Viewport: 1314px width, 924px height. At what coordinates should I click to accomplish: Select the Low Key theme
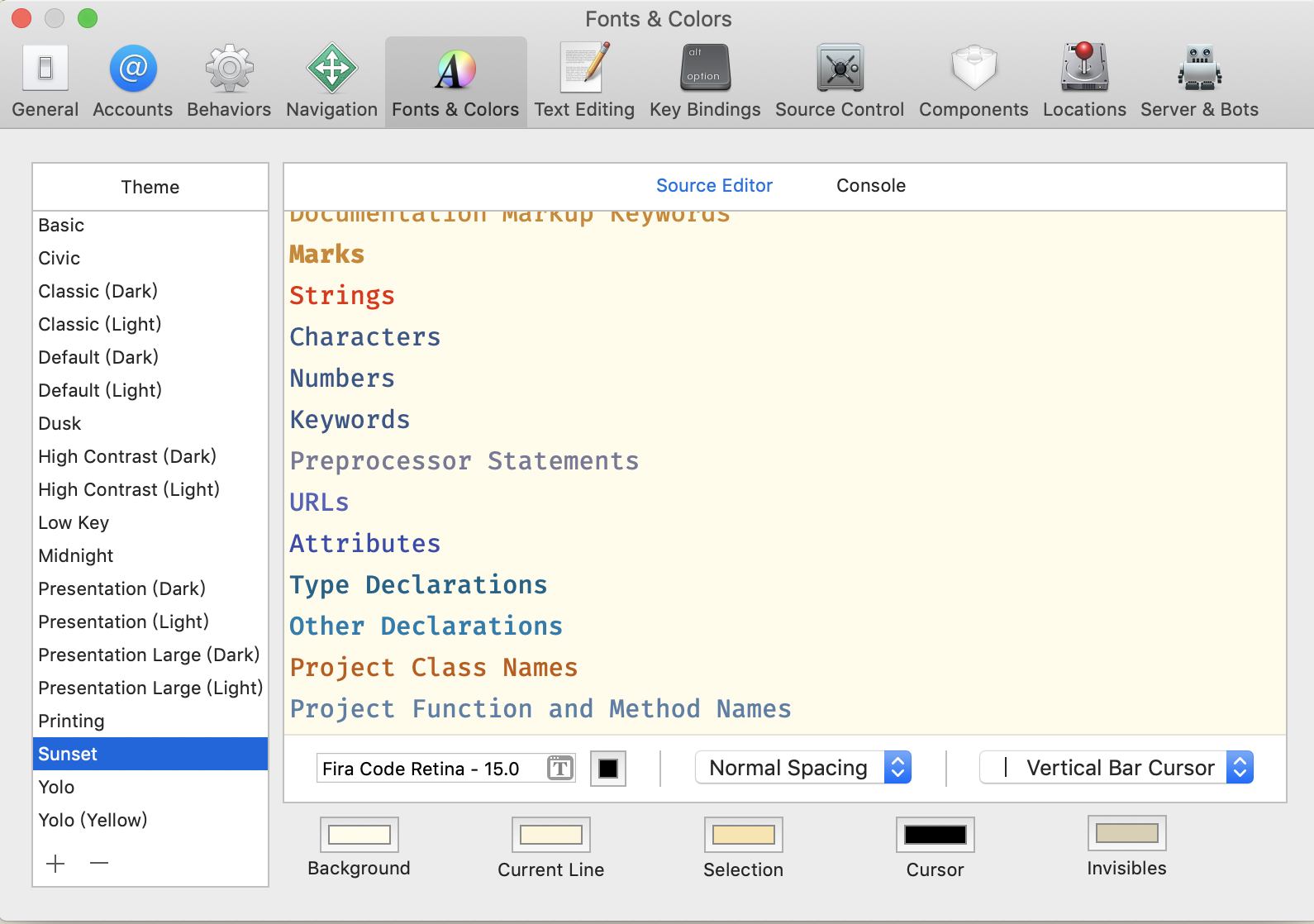pyautogui.click(x=150, y=523)
